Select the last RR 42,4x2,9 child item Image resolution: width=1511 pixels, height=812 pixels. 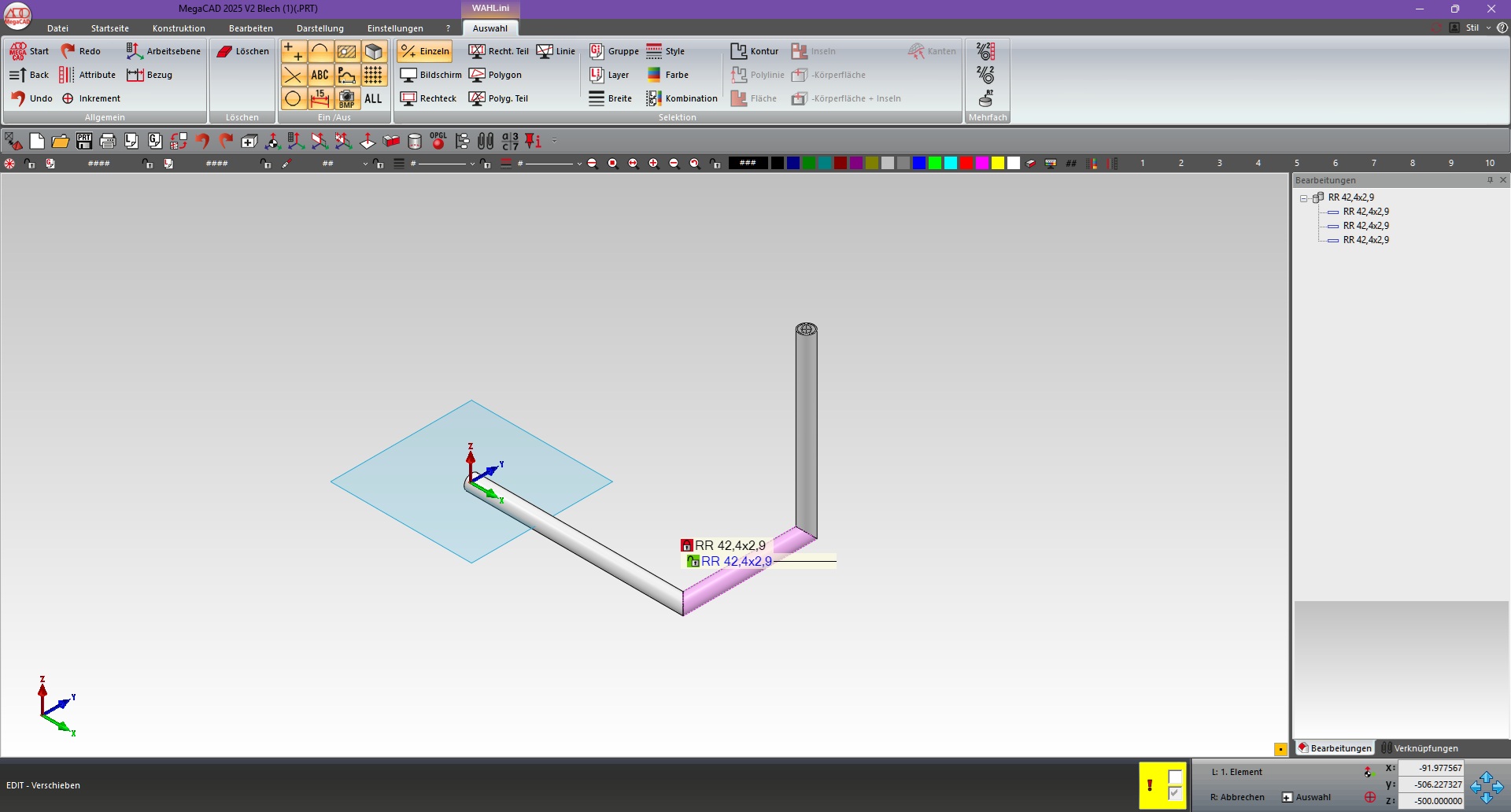(x=1366, y=240)
